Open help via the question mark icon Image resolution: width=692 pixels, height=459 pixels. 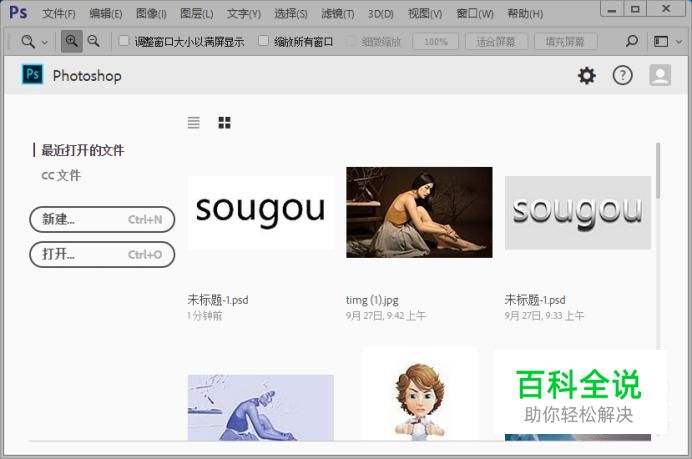tap(622, 76)
